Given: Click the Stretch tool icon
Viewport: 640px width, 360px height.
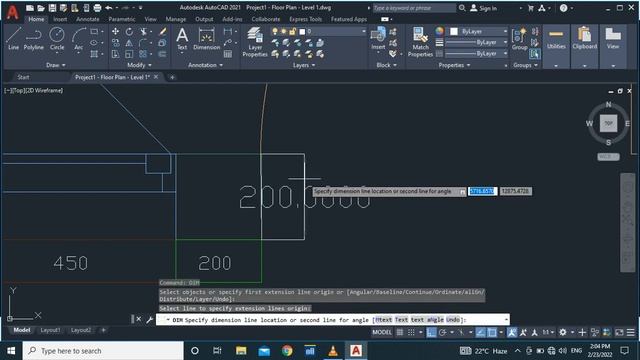Looking at the screenshot, I should [116, 54].
